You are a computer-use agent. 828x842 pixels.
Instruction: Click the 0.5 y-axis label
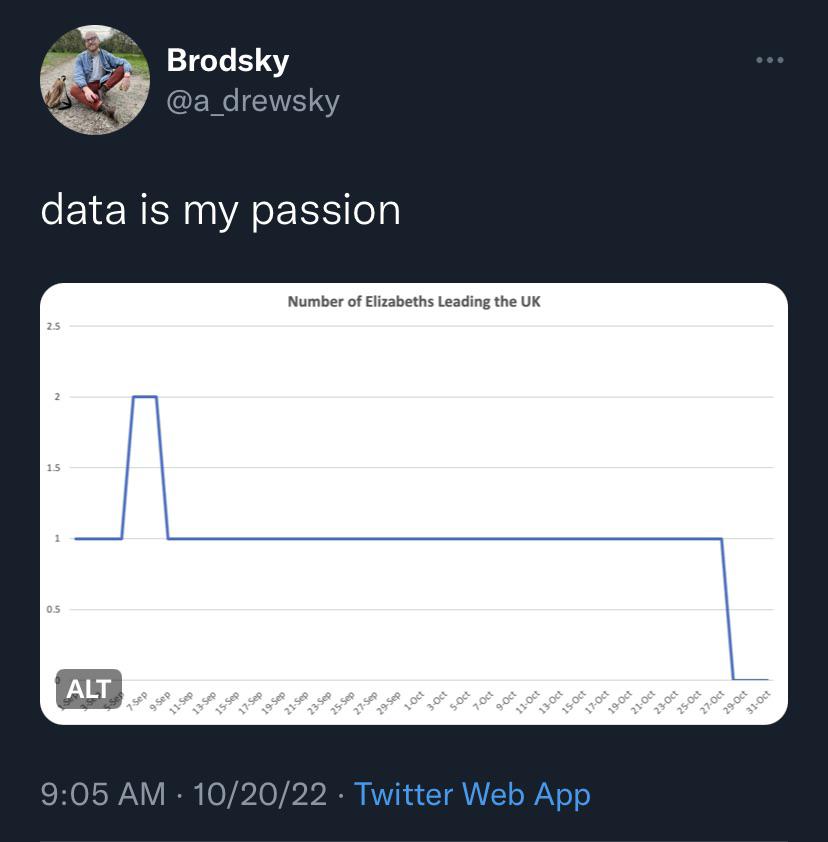[53, 609]
